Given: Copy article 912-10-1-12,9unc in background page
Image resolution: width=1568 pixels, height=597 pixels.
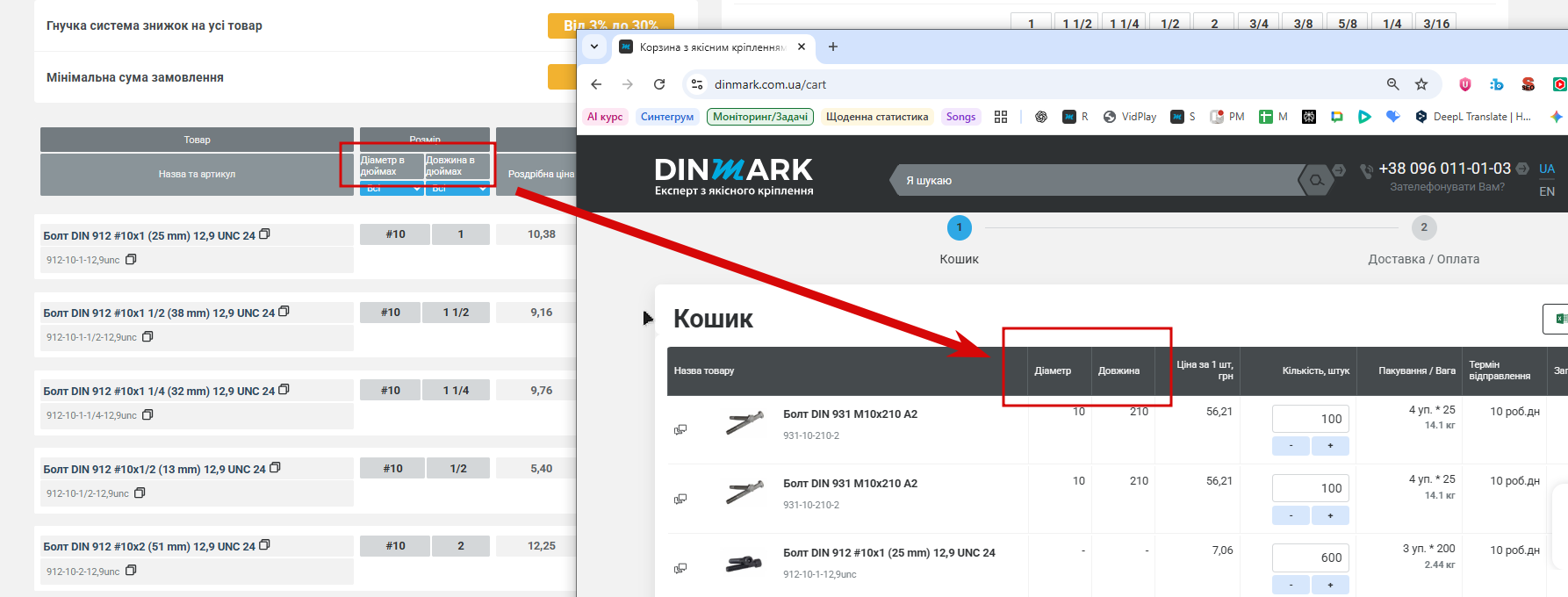Looking at the screenshot, I should (131, 260).
